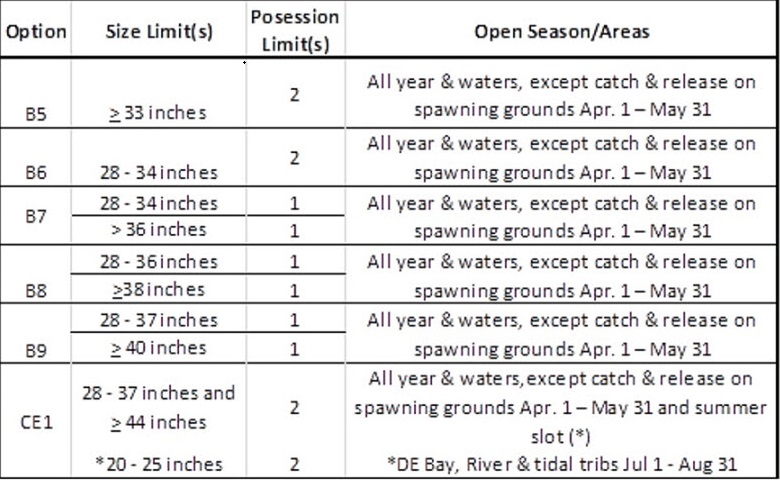This screenshot has width=780, height=480.
Task: Click the Option column header
Action: (x=36, y=31)
